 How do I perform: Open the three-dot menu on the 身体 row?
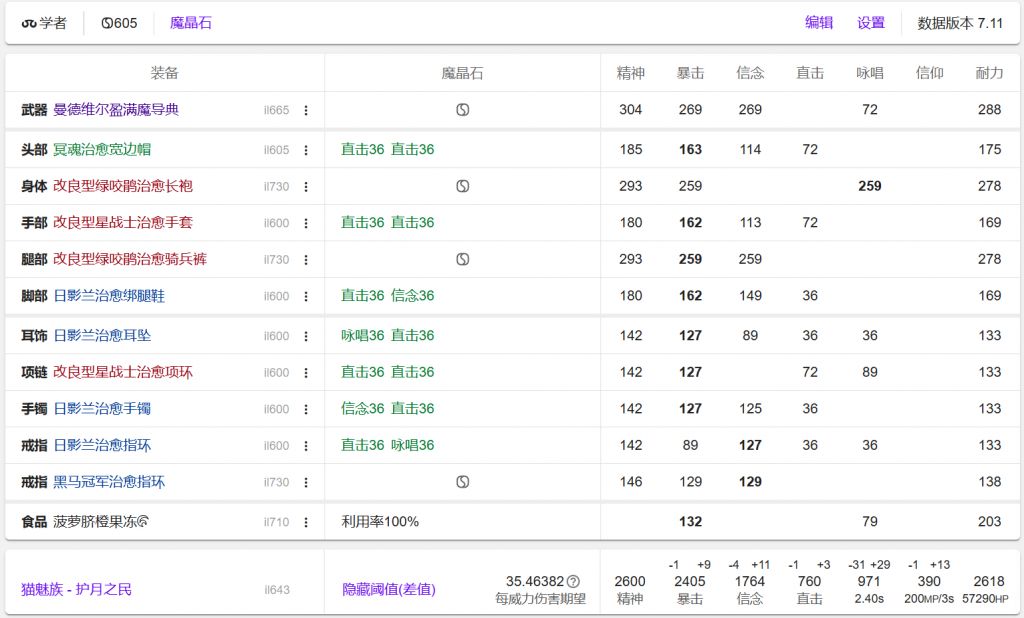pyautogui.click(x=307, y=186)
